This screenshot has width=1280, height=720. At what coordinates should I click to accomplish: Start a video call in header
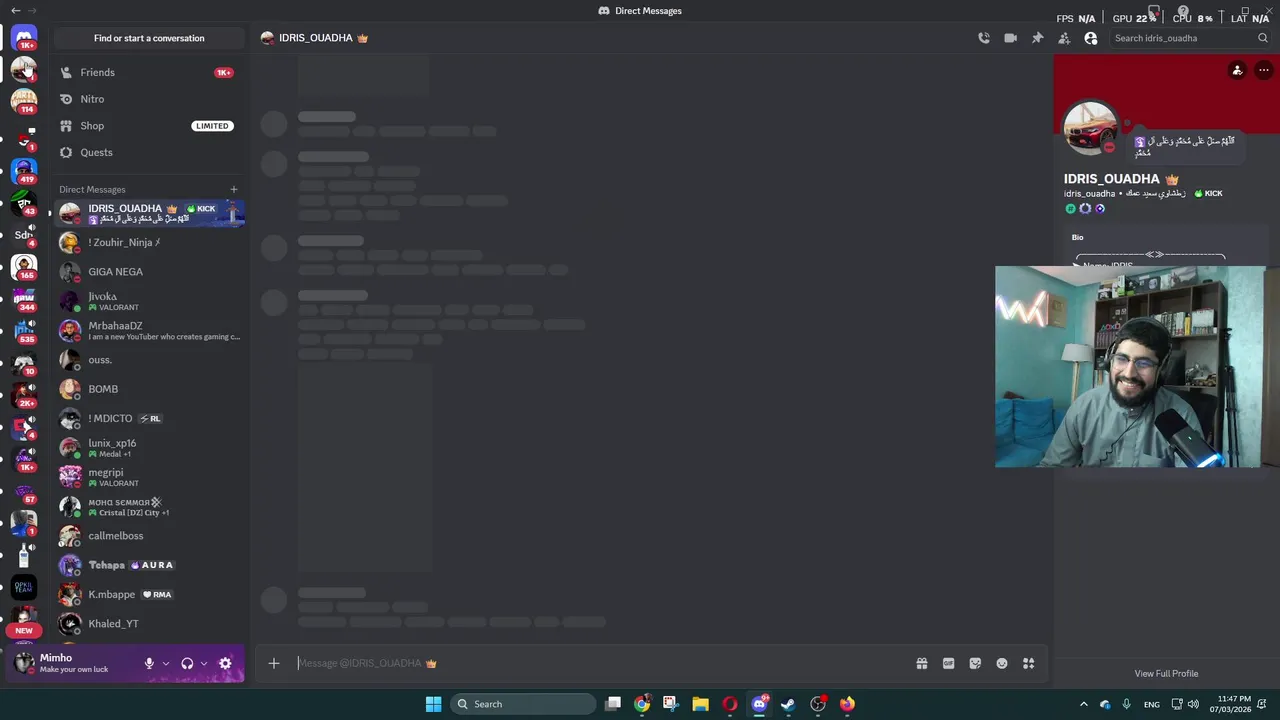pos(1010,38)
